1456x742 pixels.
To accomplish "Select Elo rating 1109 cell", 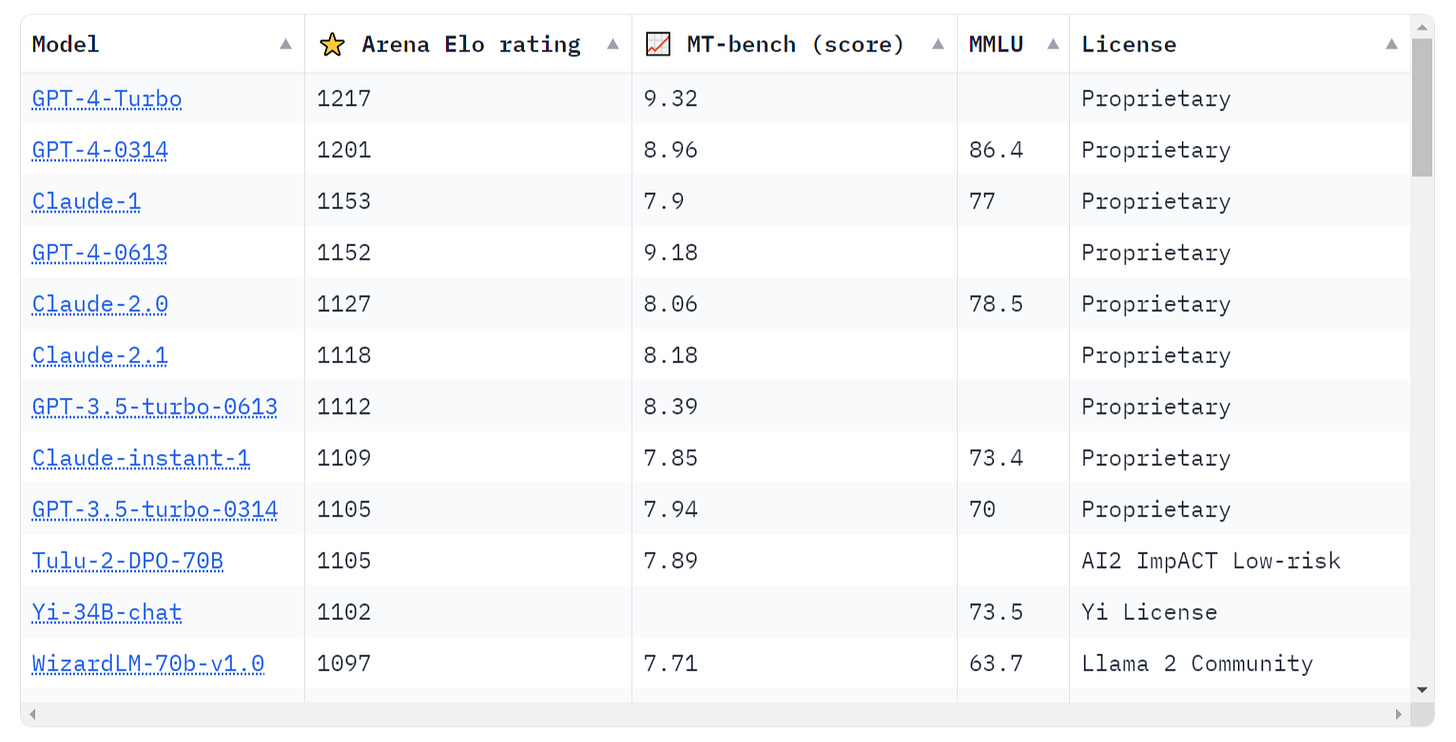I will click(x=468, y=458).
